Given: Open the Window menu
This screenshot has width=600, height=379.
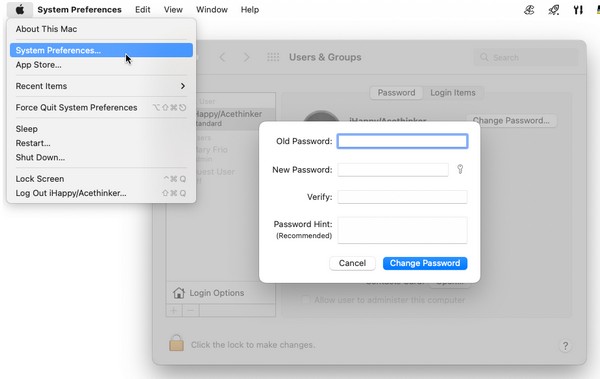Looking at the screenshot, I should 212,10.
